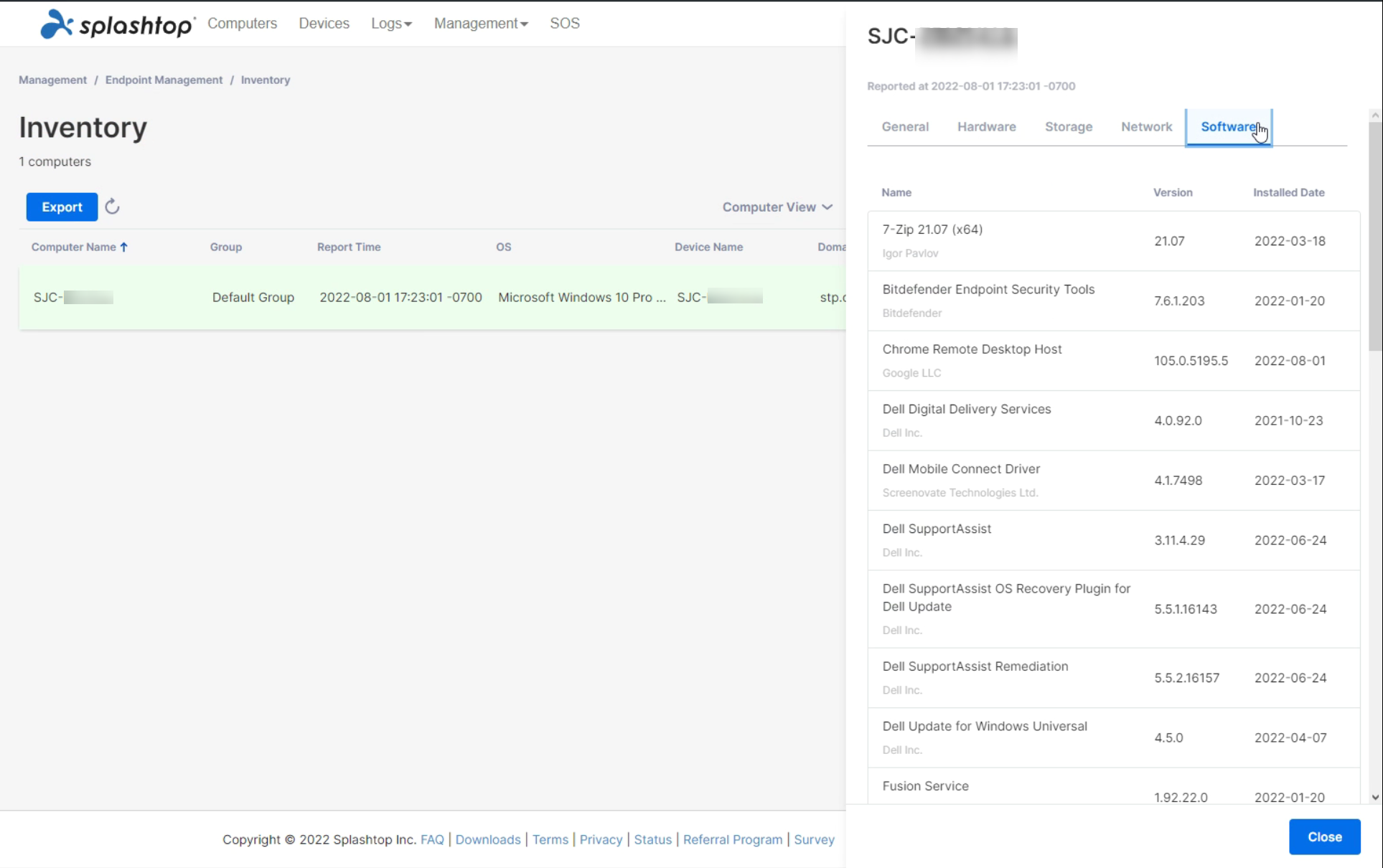Click Default Group cell

click(253, 297)
